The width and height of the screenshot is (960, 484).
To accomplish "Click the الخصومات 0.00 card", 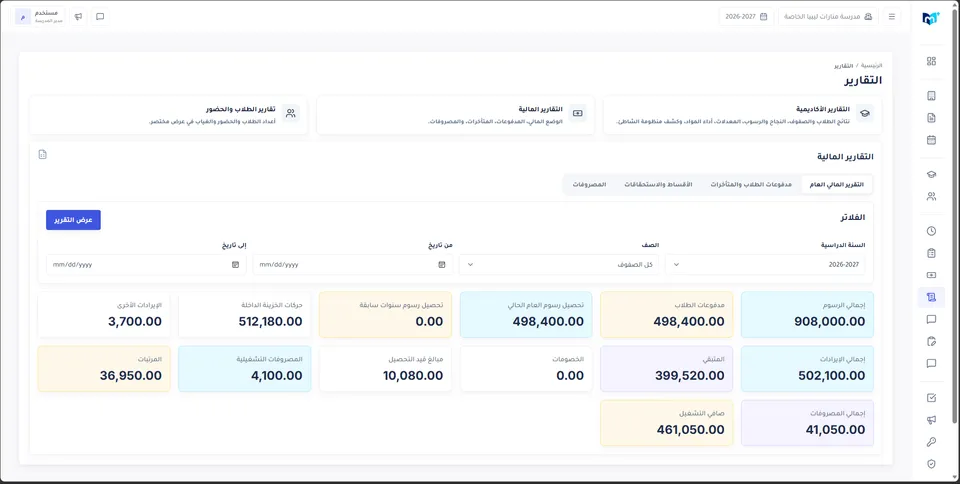I will point(526,369).
